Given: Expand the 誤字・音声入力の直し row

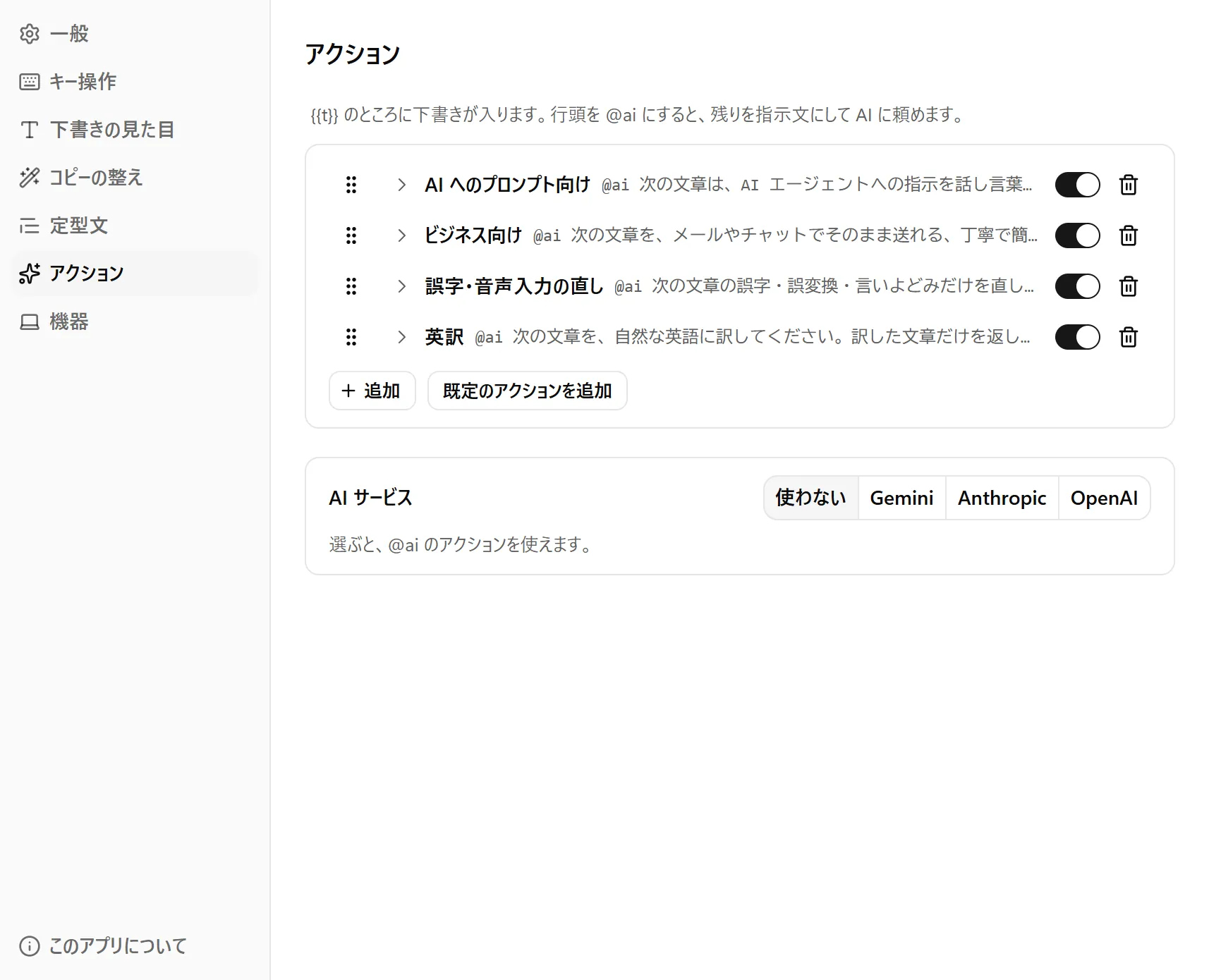Looking at the screenshot, I should [401, 286].
